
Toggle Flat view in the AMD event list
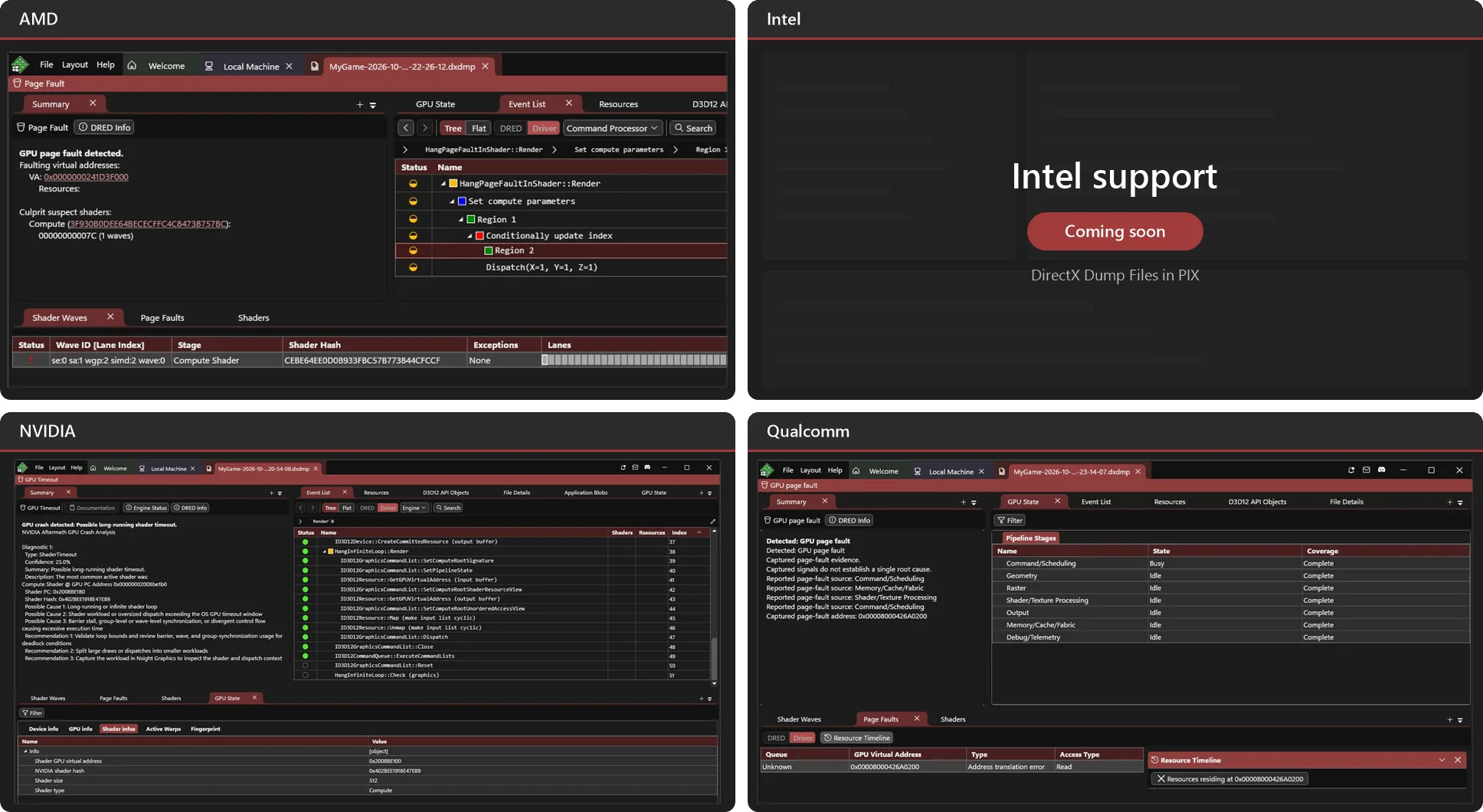479,128
